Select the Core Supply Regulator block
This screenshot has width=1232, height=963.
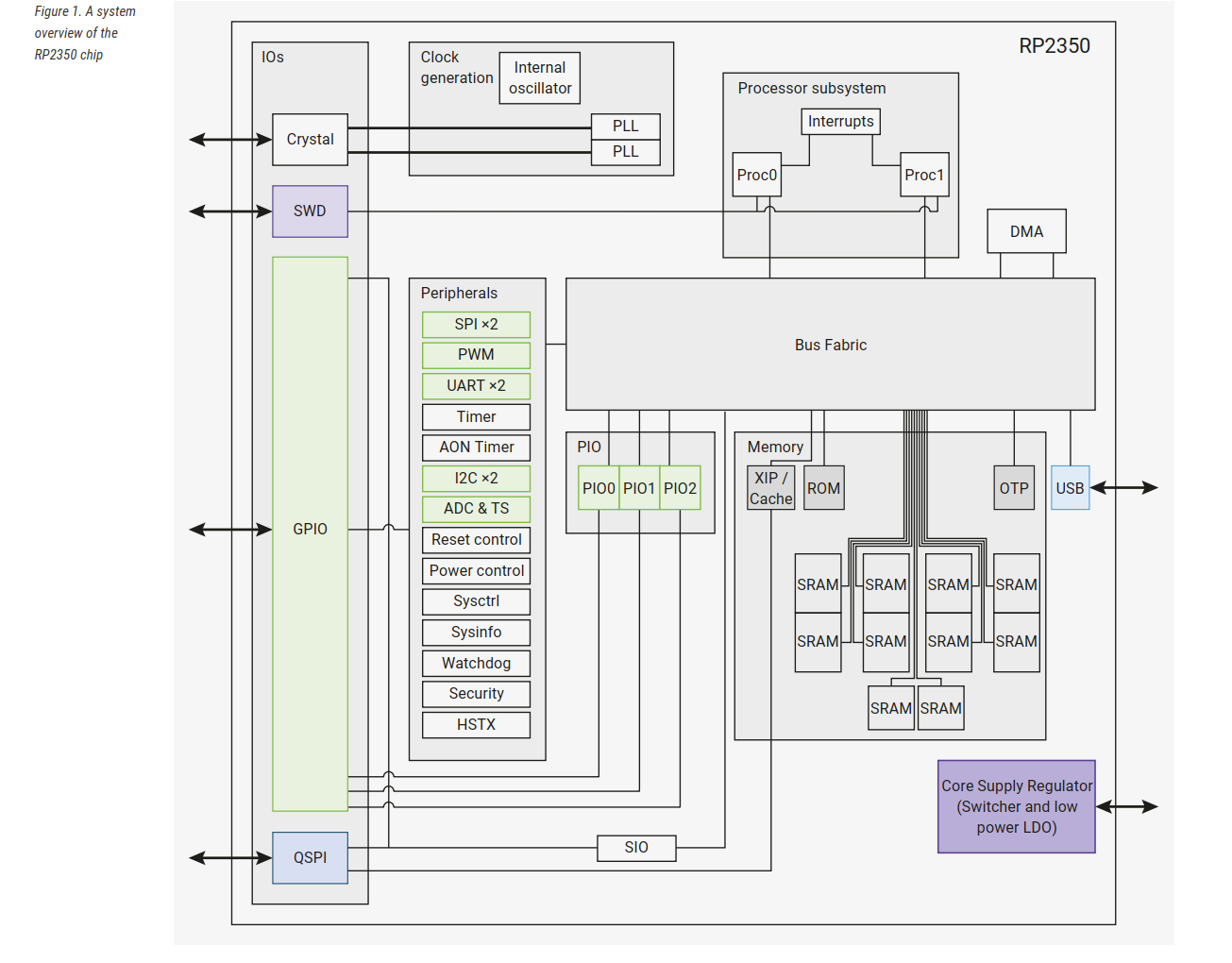1016,807
